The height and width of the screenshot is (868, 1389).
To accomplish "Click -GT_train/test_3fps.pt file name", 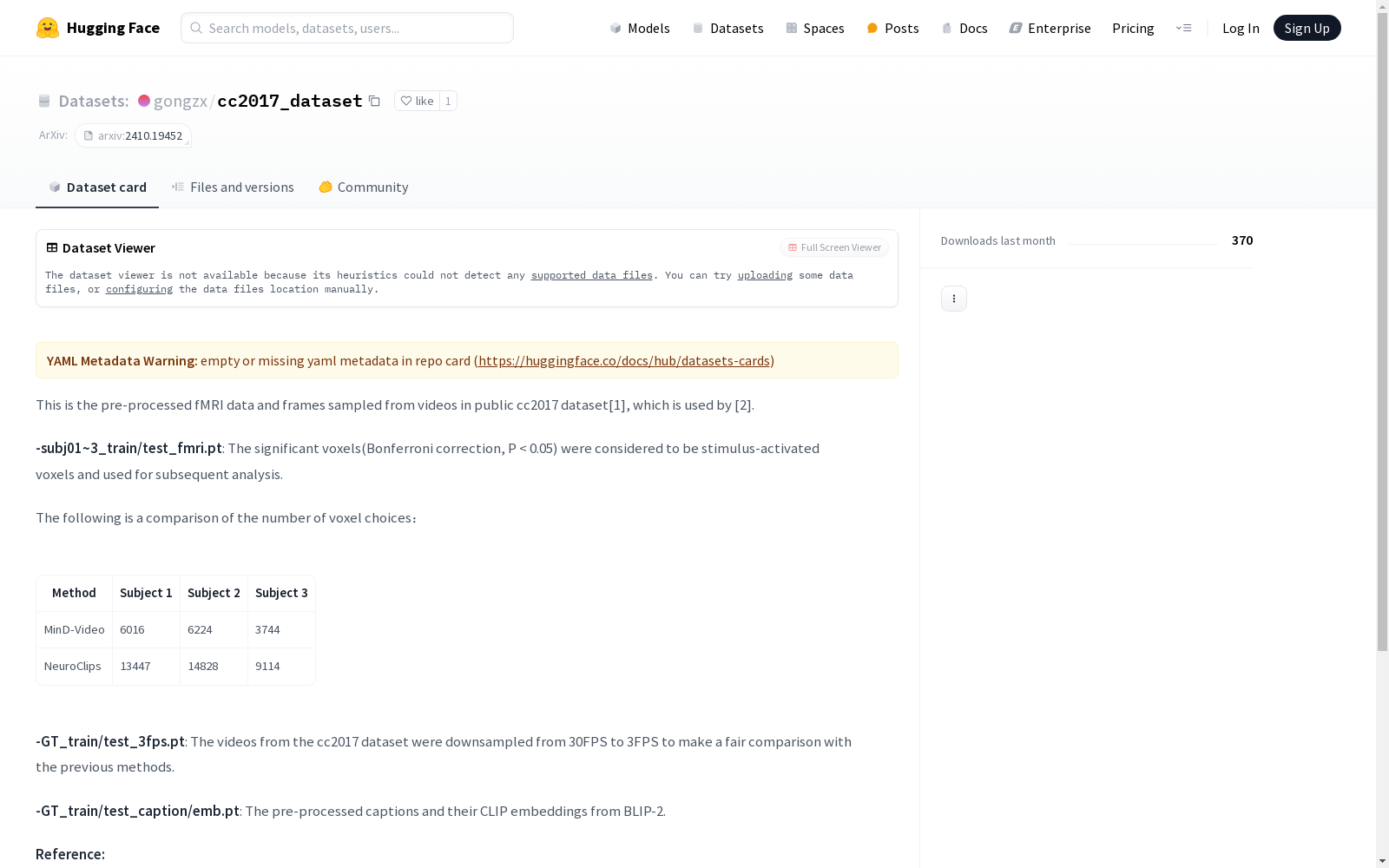I will pyautogui.click(x=110, y=741).
